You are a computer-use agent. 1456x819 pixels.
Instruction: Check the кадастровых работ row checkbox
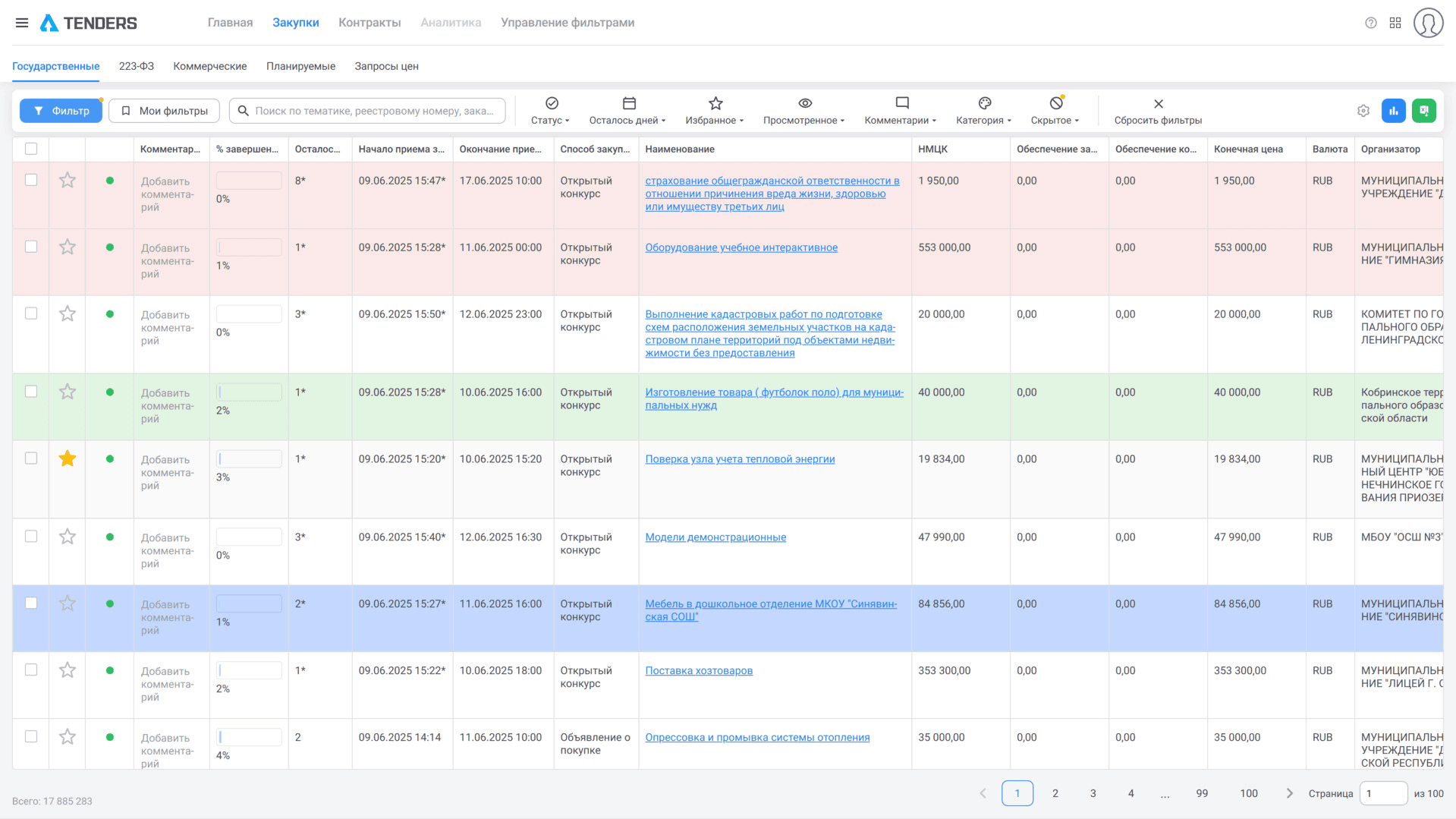[x=31, y=314]
